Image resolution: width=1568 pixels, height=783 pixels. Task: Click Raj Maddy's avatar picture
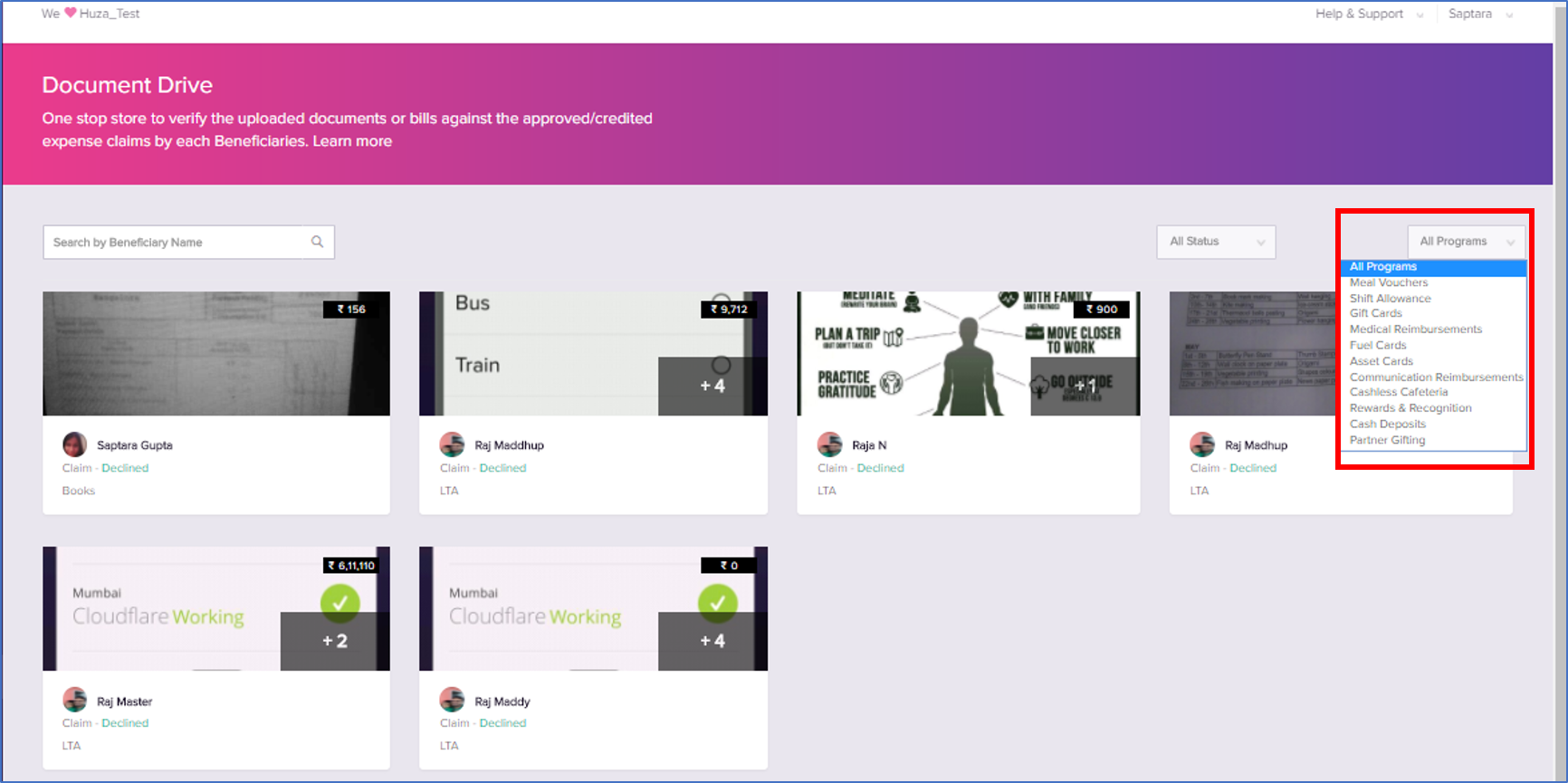452,700
